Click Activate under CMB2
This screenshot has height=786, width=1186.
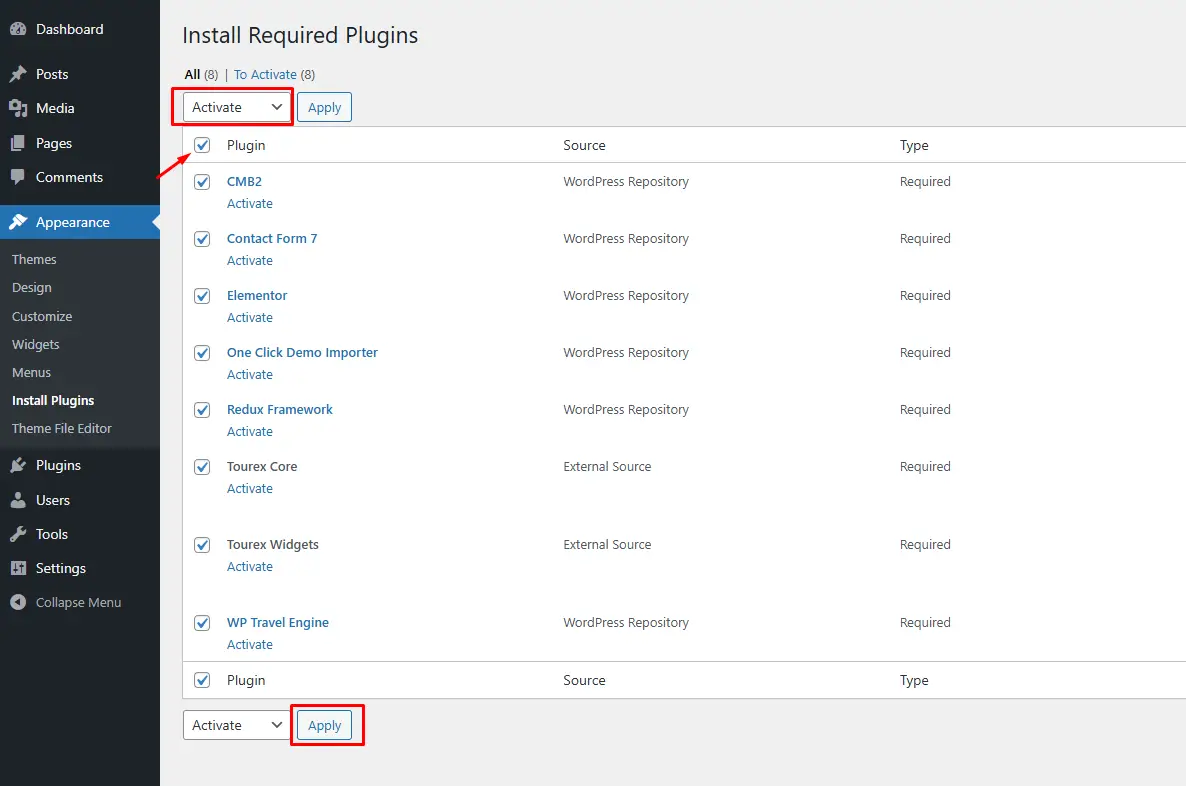(250, 203)
